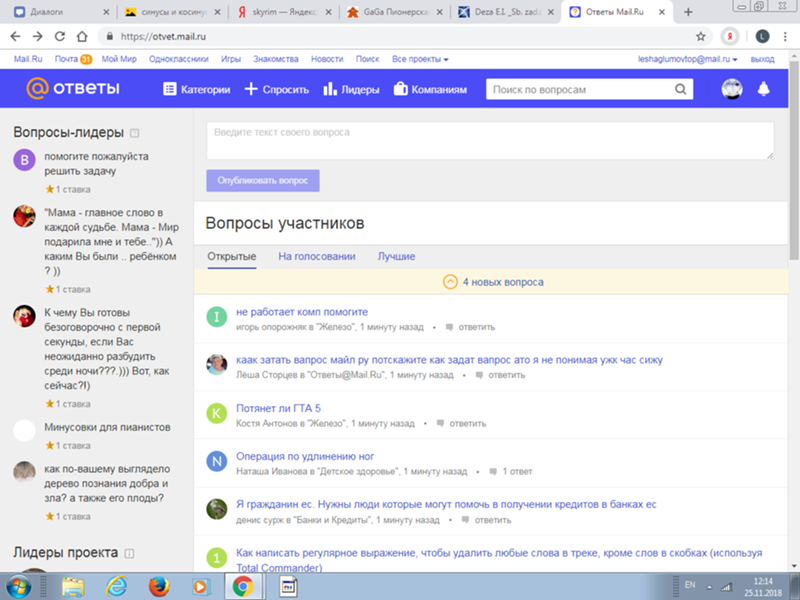Open leader question Минусовки для пианистов
Viewport: 800px width, 600px height.
[x=107, y=427]
